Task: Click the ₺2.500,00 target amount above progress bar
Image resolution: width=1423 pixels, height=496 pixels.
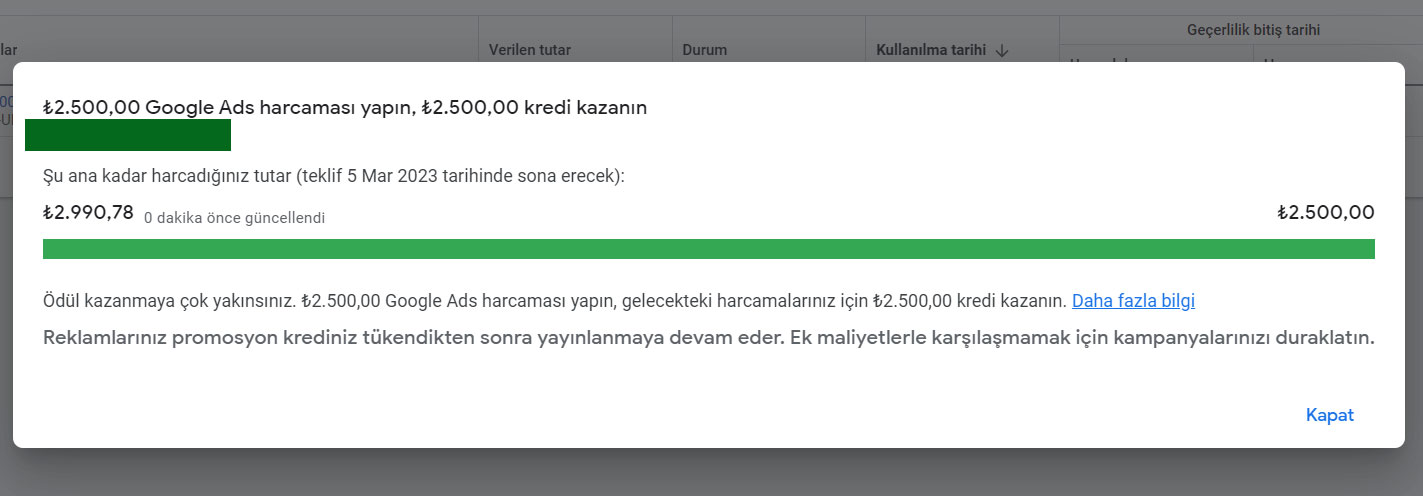Action: pyautogui.click(x=1326, y=212)
